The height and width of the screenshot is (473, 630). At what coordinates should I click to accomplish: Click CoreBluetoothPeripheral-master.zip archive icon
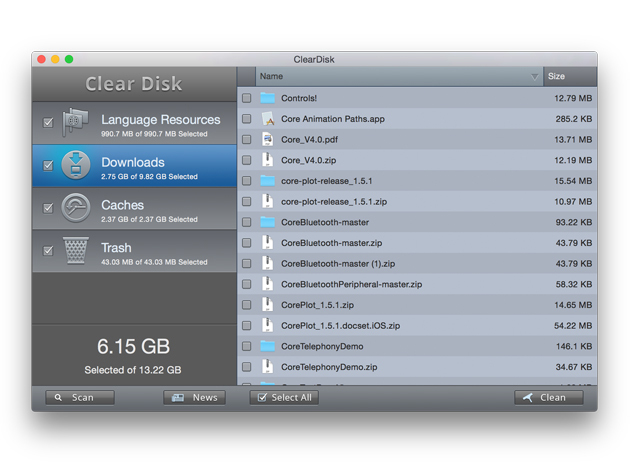[267, 284]
